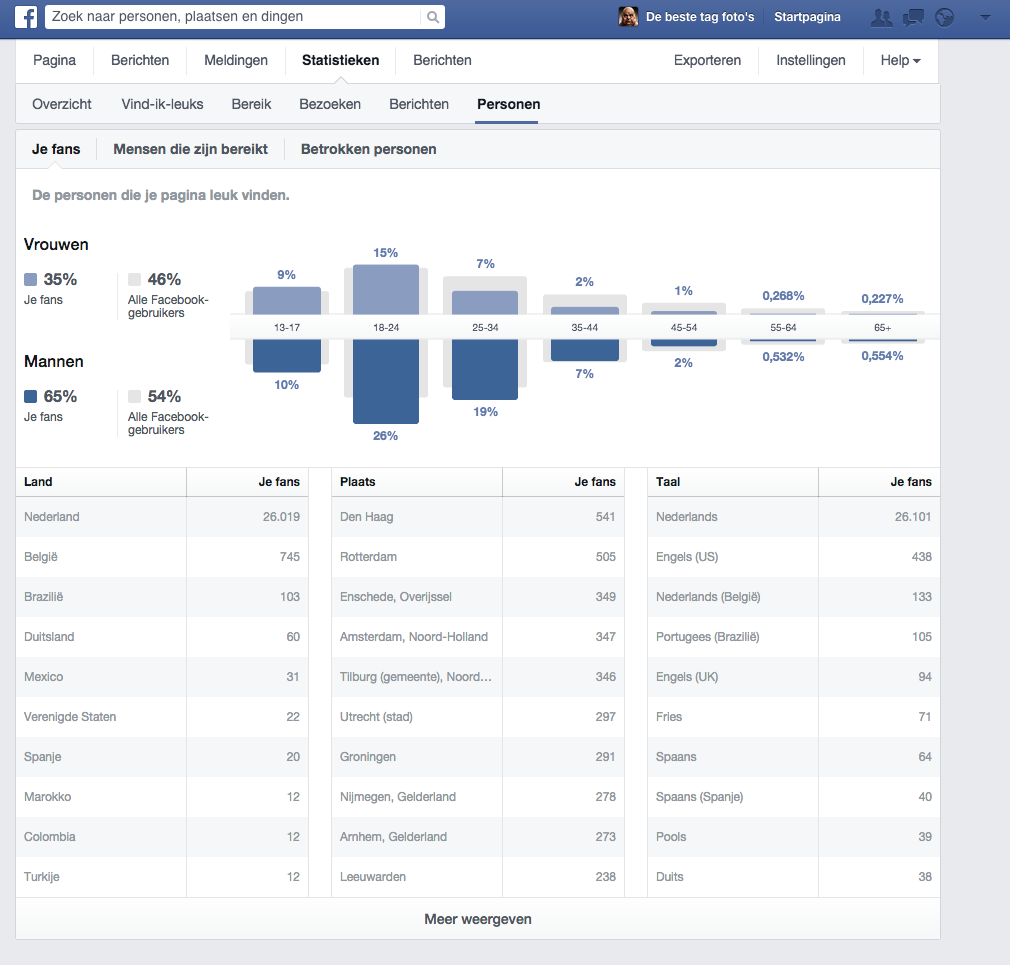
Task: Click the Exporteren button
Action: coord(707,61)
